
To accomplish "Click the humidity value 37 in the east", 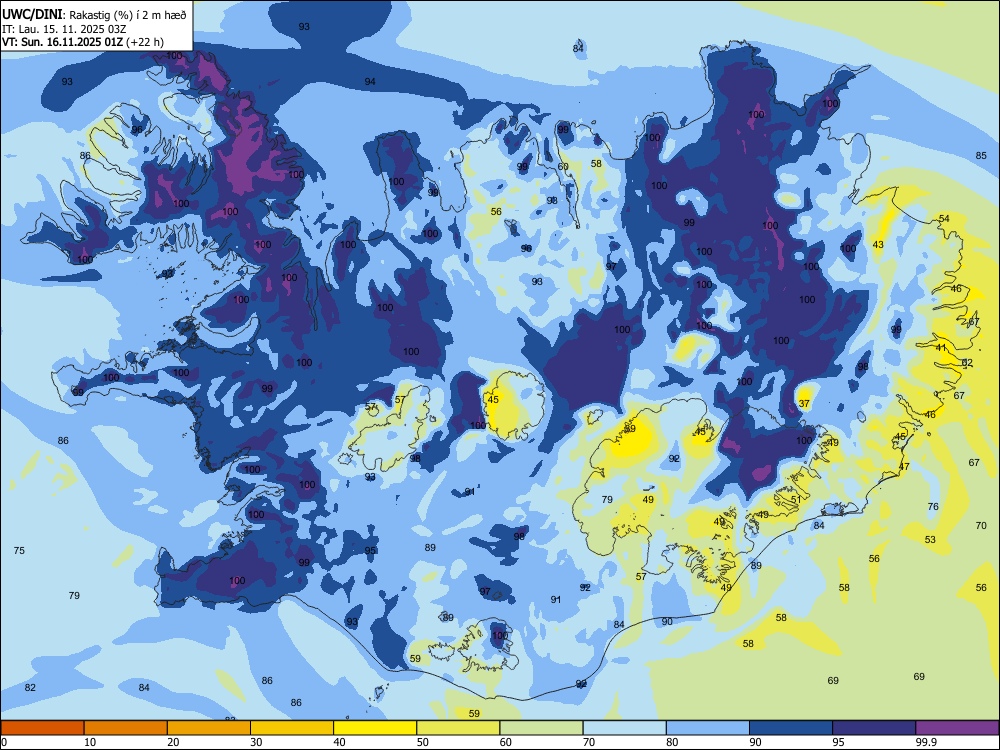I will tap(804, 404).
